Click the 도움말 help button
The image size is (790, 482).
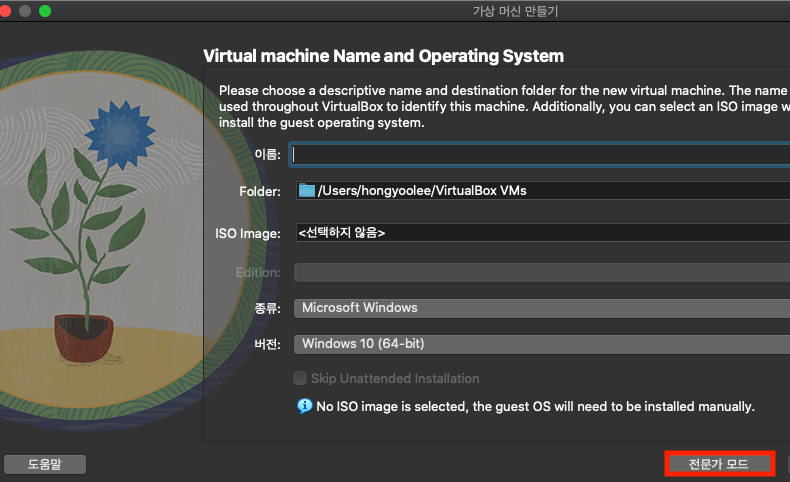45,464
